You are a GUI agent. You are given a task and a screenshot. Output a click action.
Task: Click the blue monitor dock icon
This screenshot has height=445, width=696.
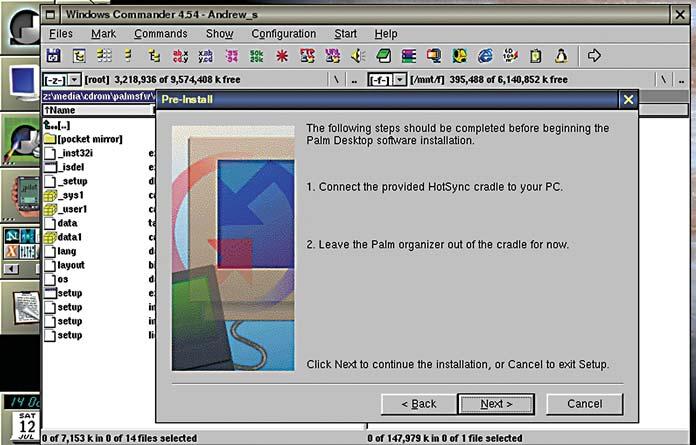pyautogui.click(x=21, y=83)
